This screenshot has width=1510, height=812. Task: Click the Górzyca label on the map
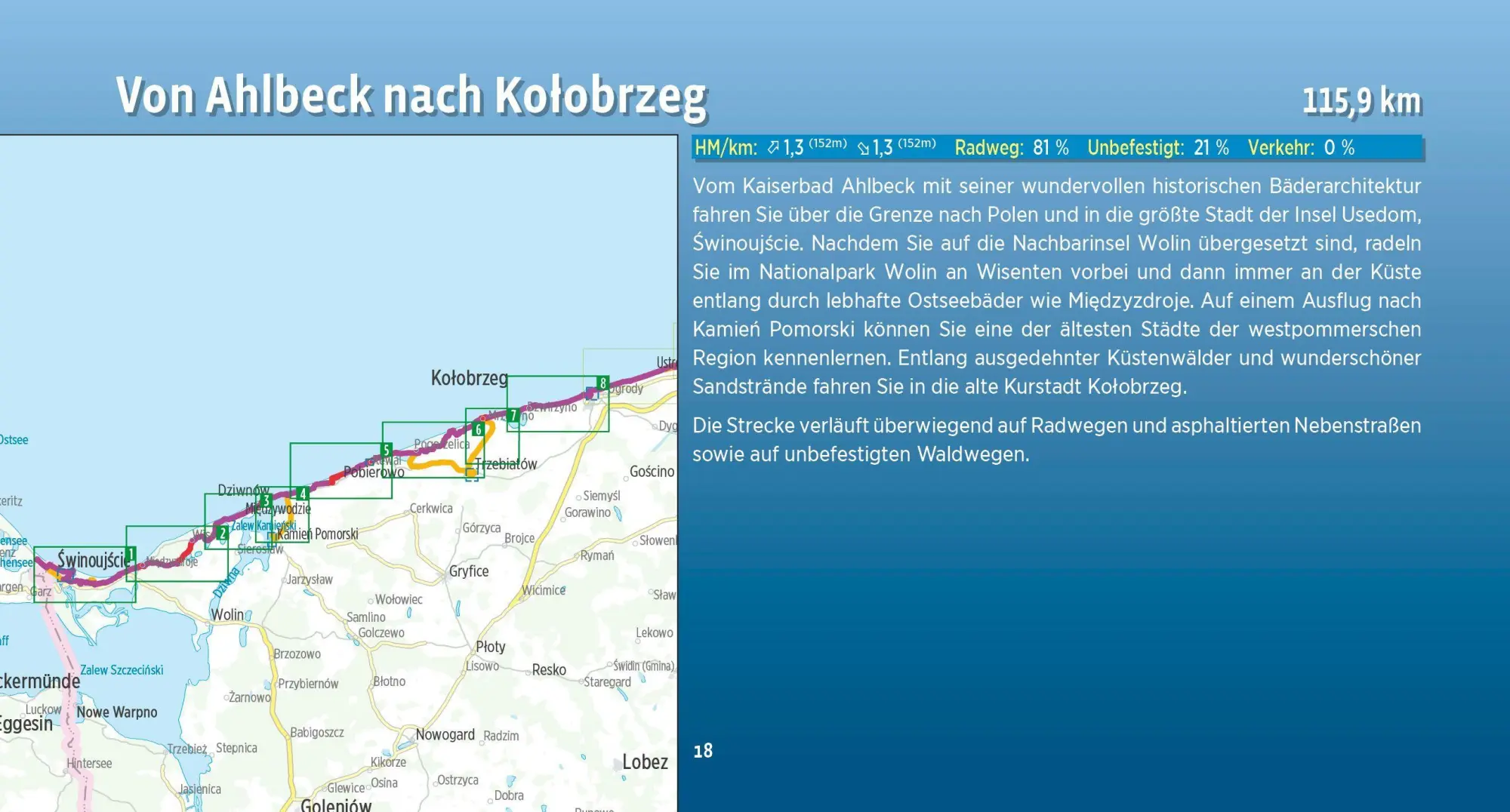(482, 528)
